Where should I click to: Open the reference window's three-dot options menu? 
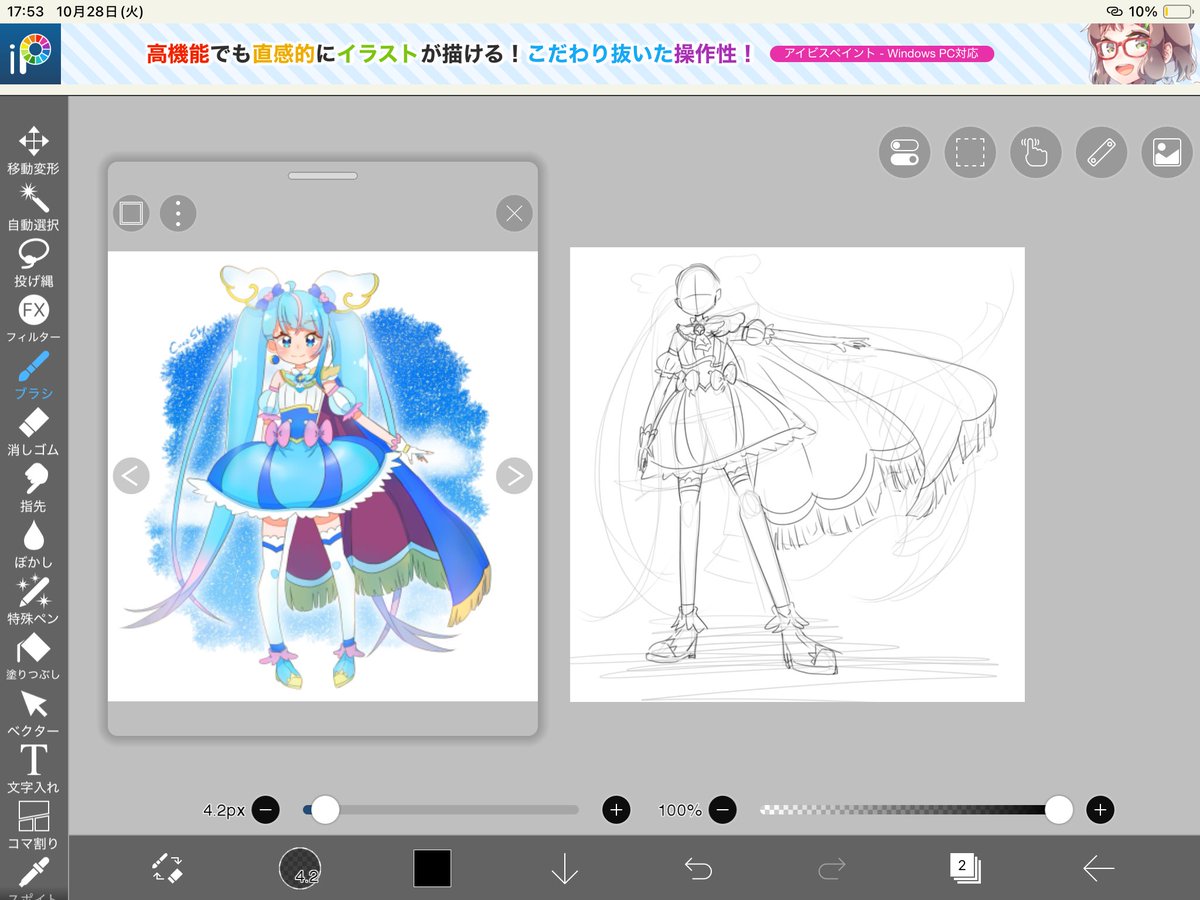[x=178, y=213]
